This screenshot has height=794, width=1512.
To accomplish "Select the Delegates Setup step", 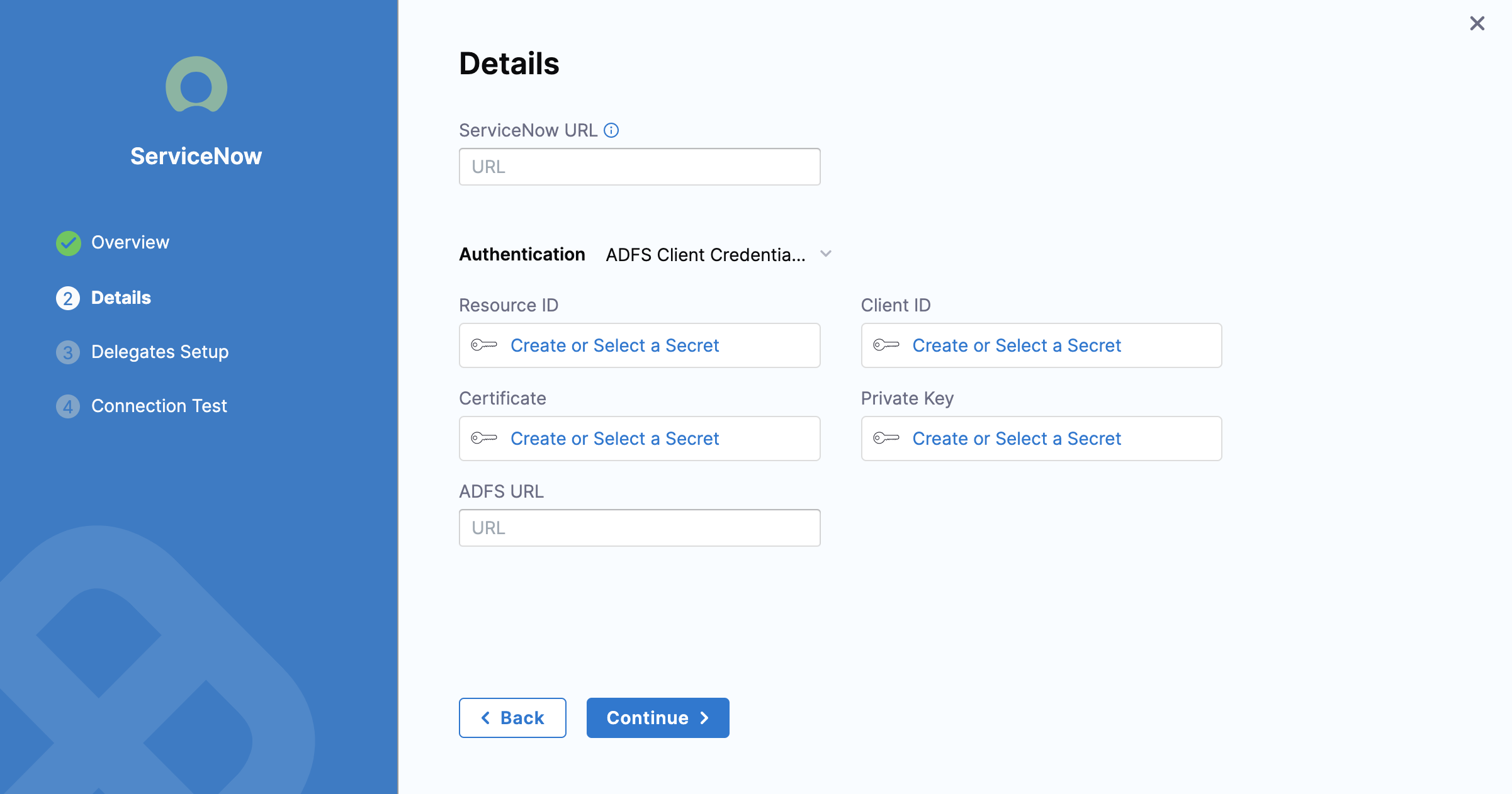I will click(160, 351).
